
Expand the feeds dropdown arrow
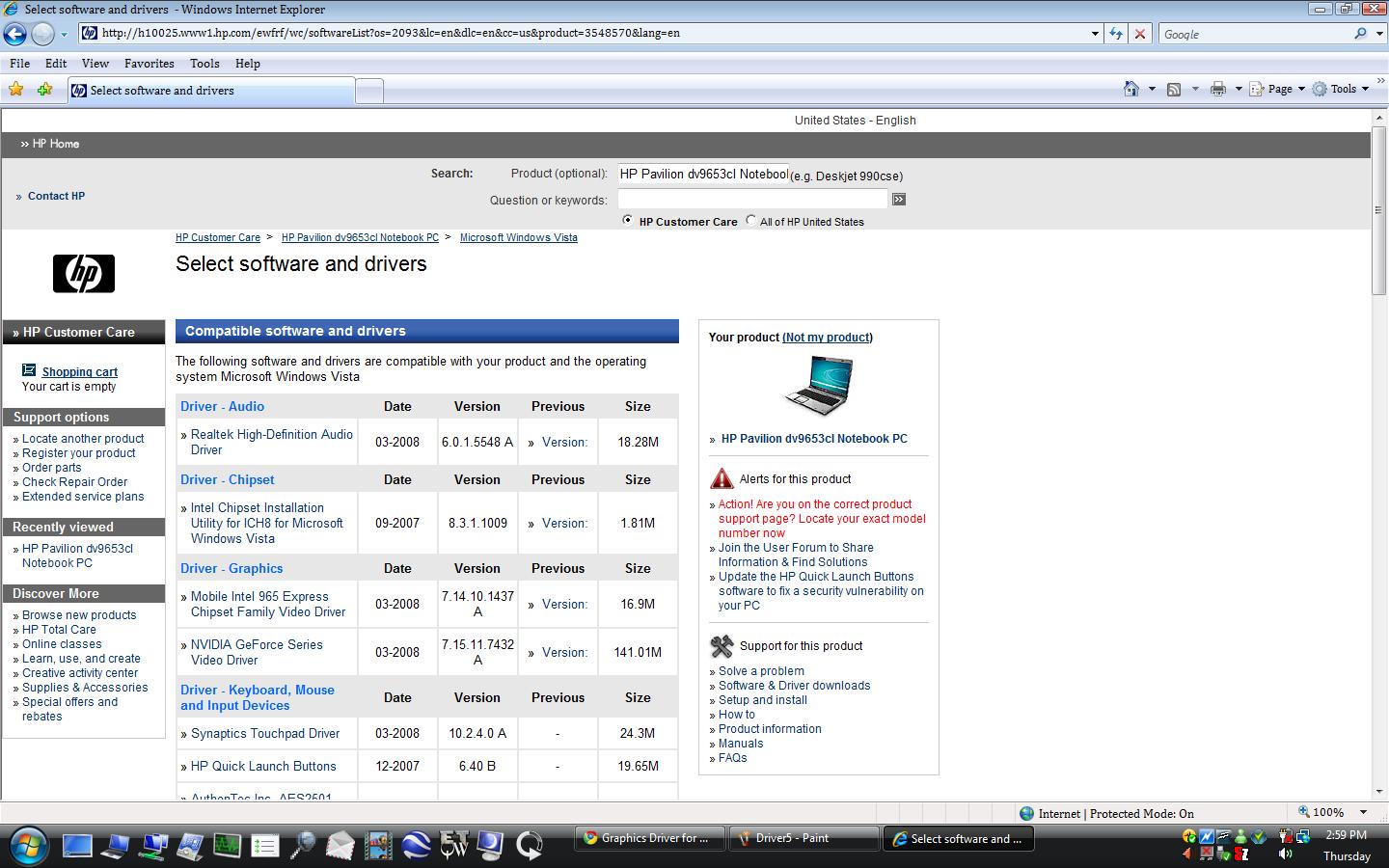tap(1195, 89)
